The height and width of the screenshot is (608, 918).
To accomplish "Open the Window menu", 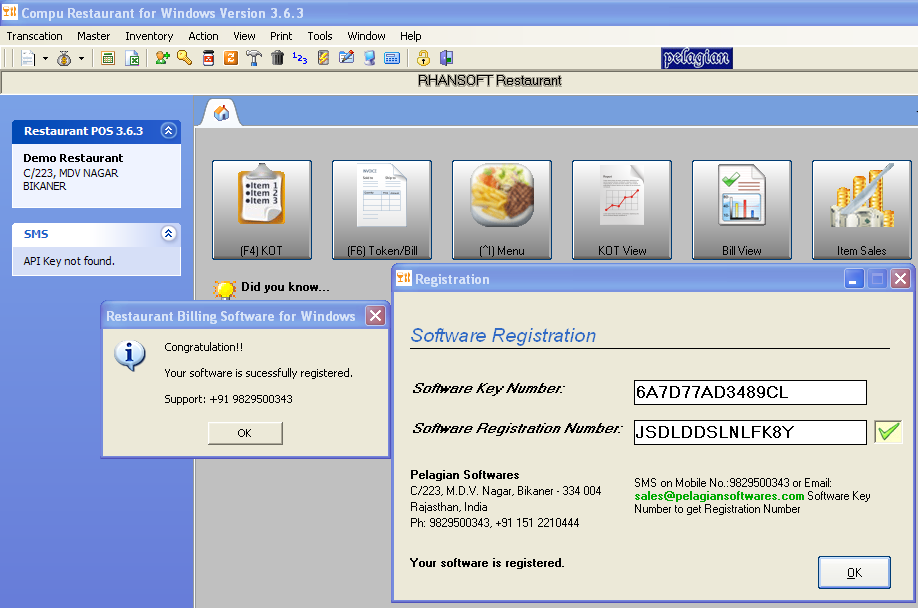I will (366, 36).
